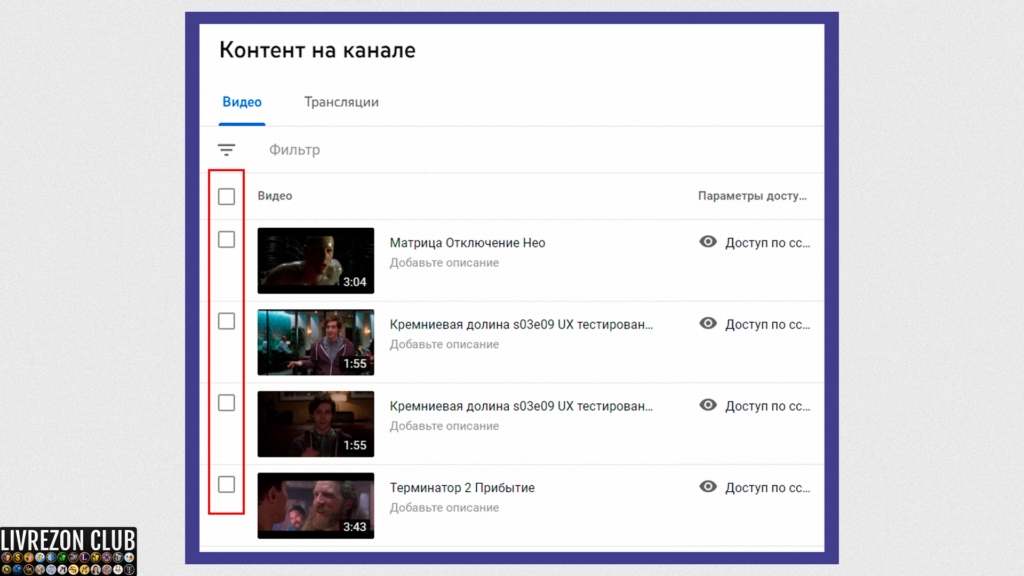Check the box beside the 3:43 Терминатор video
This screenshot has height=576, width=1024.
tap(227, 485)
